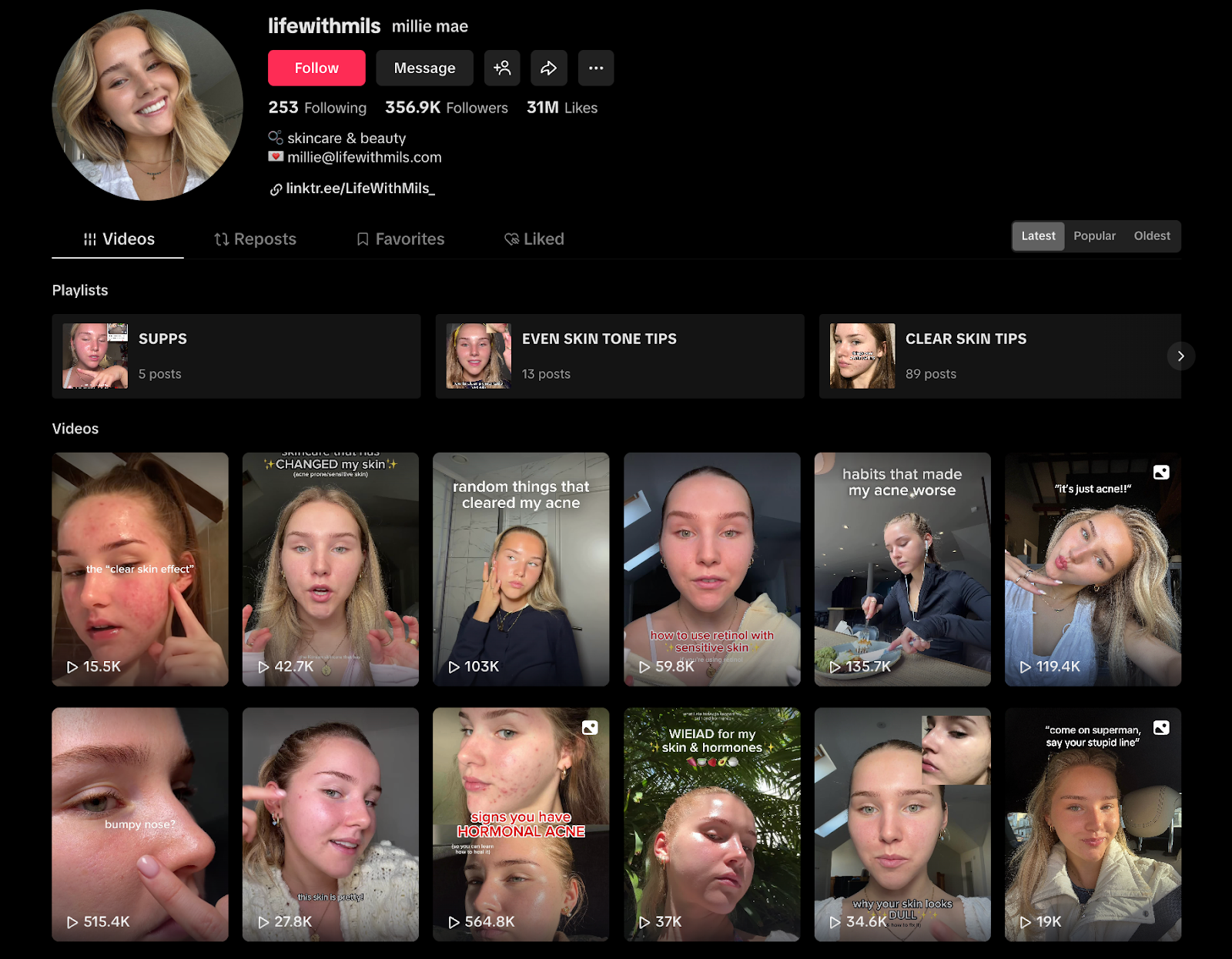Message the profile owner

(x=424, y=68)
